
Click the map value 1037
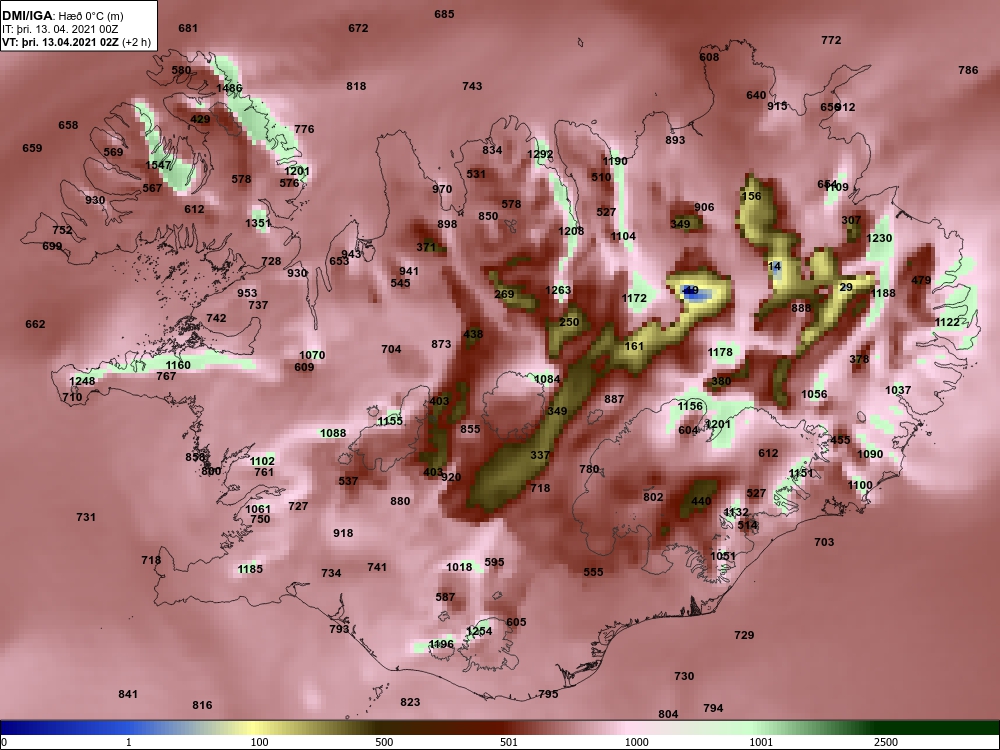pos(898,390)
